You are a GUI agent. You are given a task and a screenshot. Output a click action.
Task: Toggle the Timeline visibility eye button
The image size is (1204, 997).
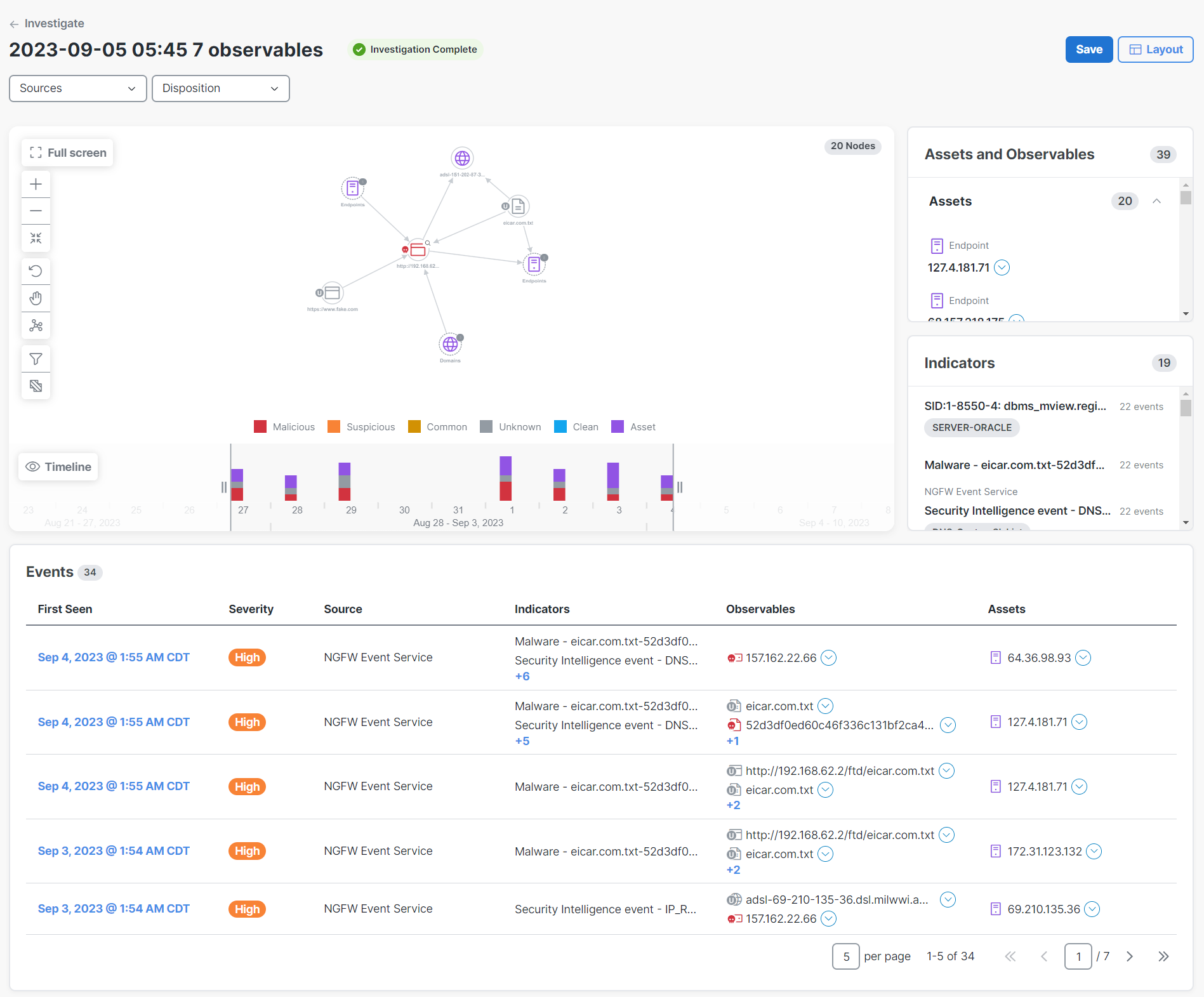(58, 466)
